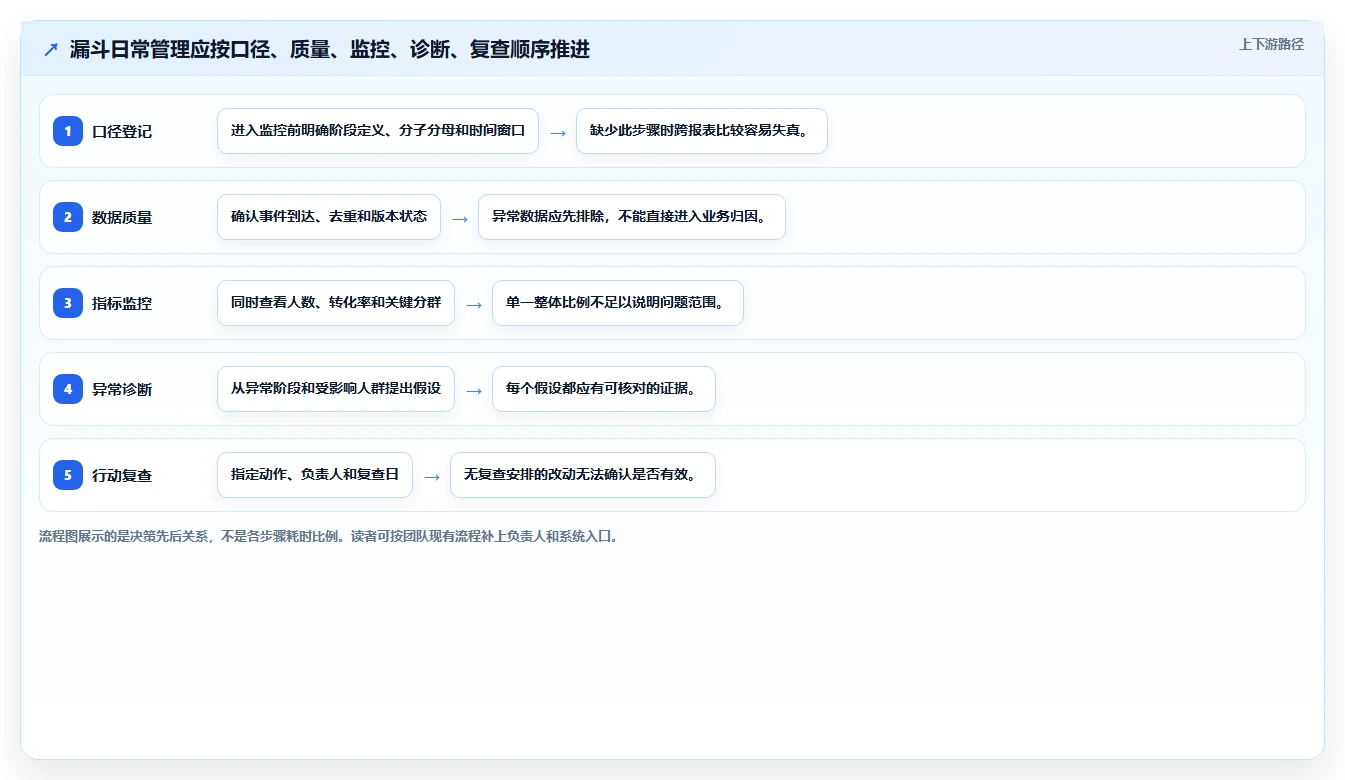
Task: Click the step 2 number badge
Action: click(68, 217)
